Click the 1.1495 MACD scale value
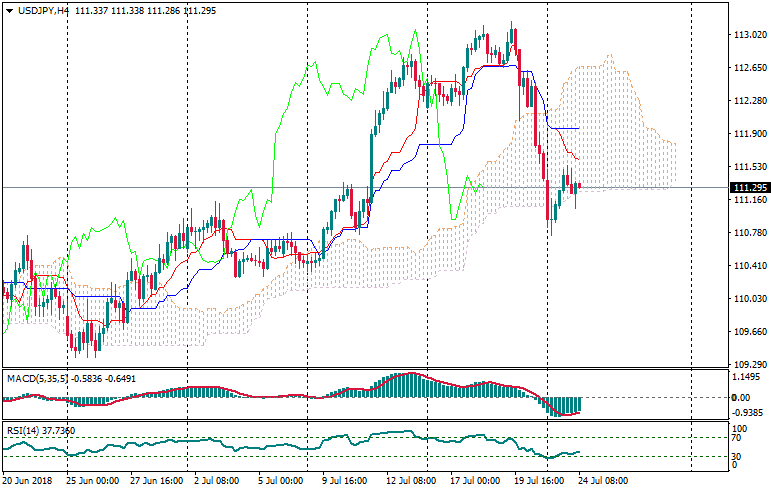This screenshot has height=492, width=771. coord(747,377)
